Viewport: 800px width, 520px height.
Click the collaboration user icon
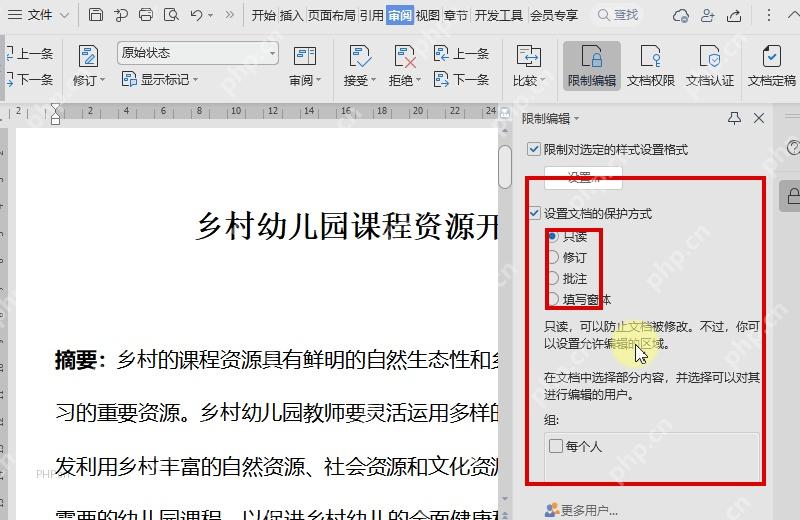coord(708,15)
